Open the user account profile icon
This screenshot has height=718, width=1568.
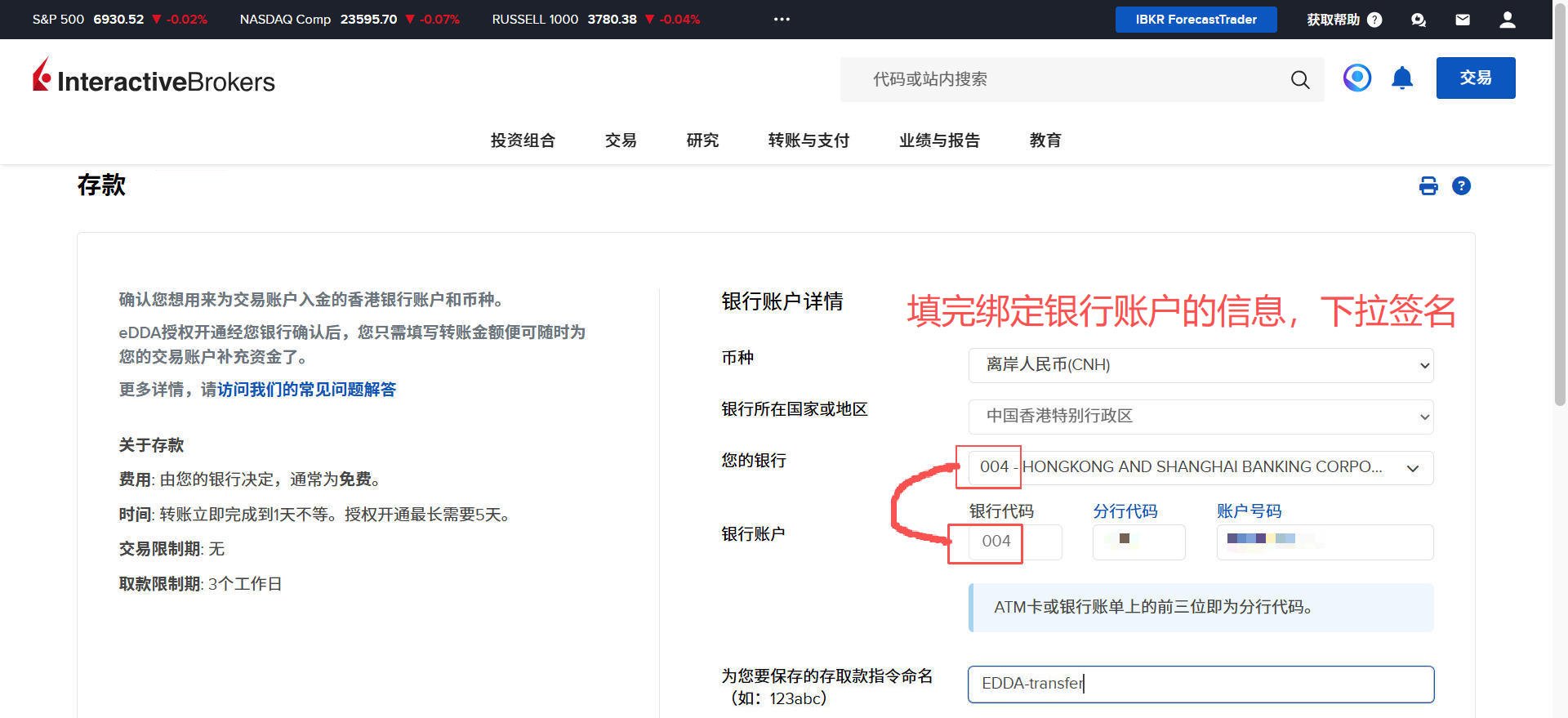point(1508,20)
